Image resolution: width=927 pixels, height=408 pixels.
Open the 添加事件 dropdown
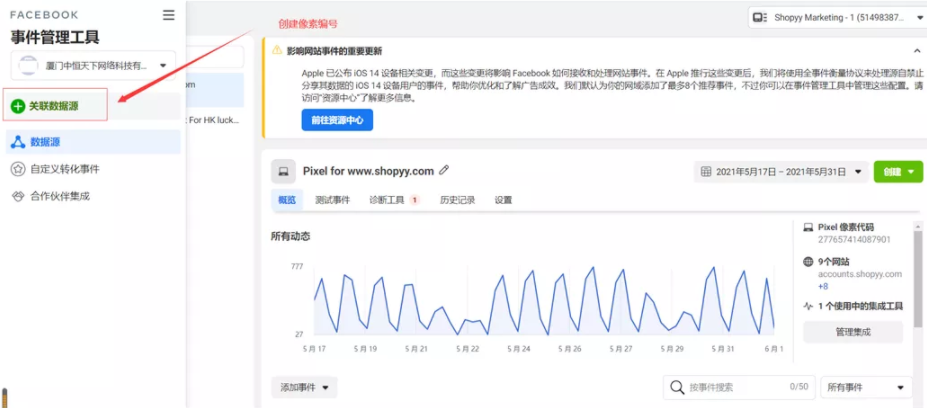coord(304,388)
